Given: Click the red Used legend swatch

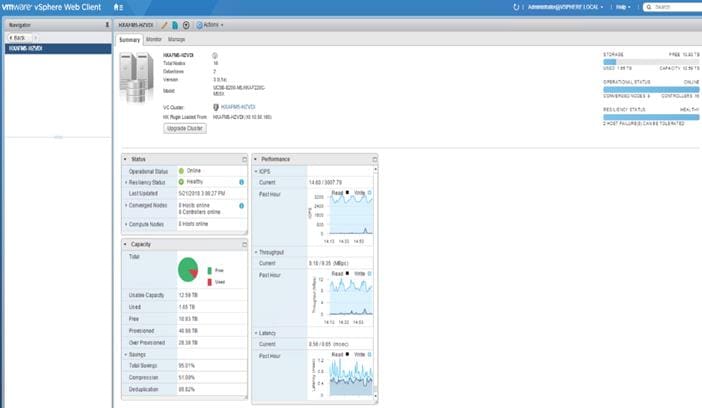Looking at the screenshot, I should 210,282.
